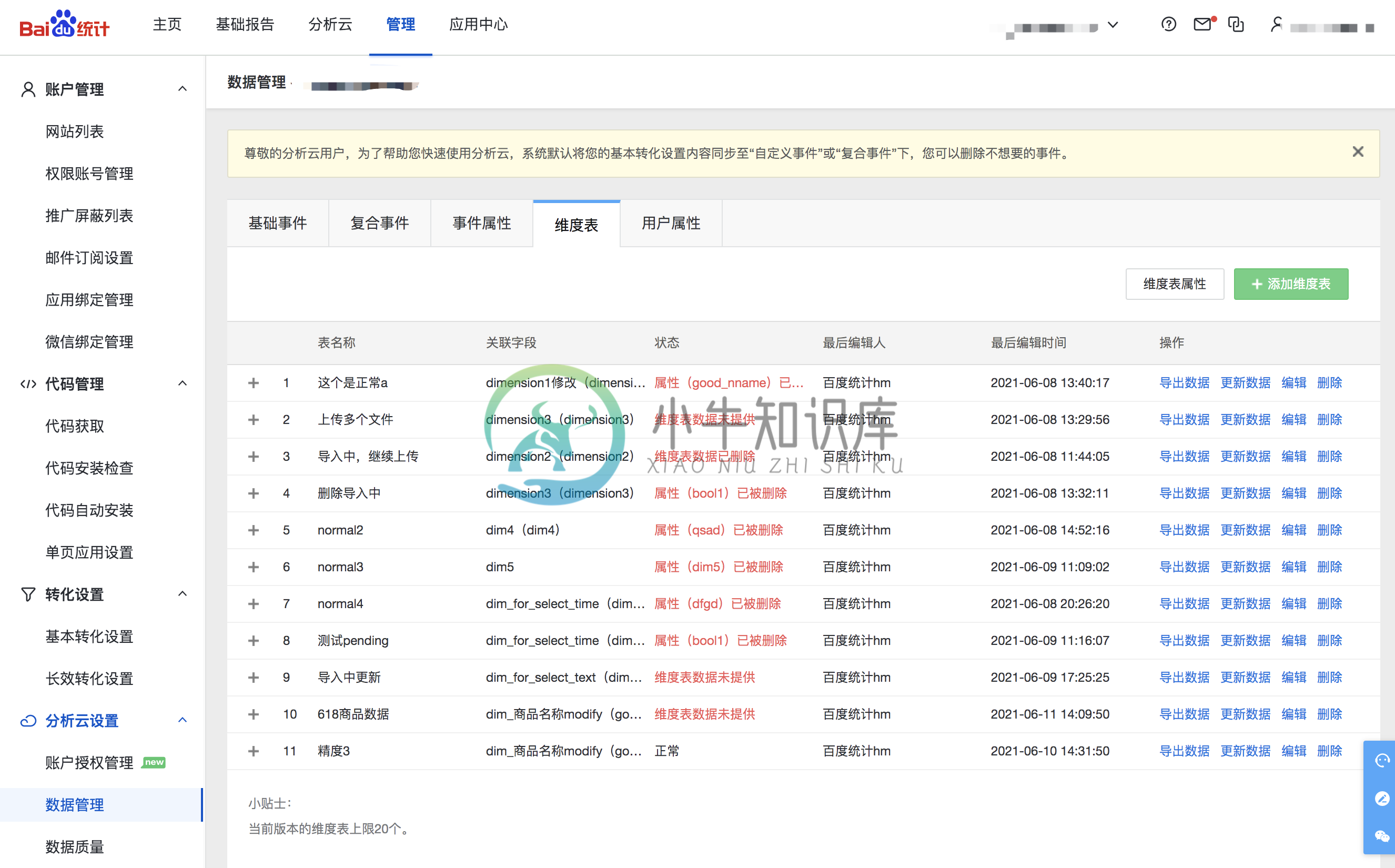This screenshot has width=1395, height=868.
Task: Click the 分析云设置 cloud icon
Action: pyautogui.click(x=28, y=721)
